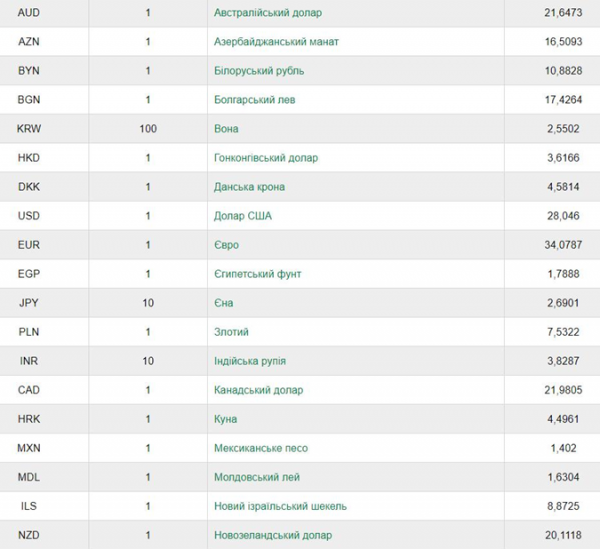Open the Гонконгівський долар link

pyautogui.click(x=266, y=158)
